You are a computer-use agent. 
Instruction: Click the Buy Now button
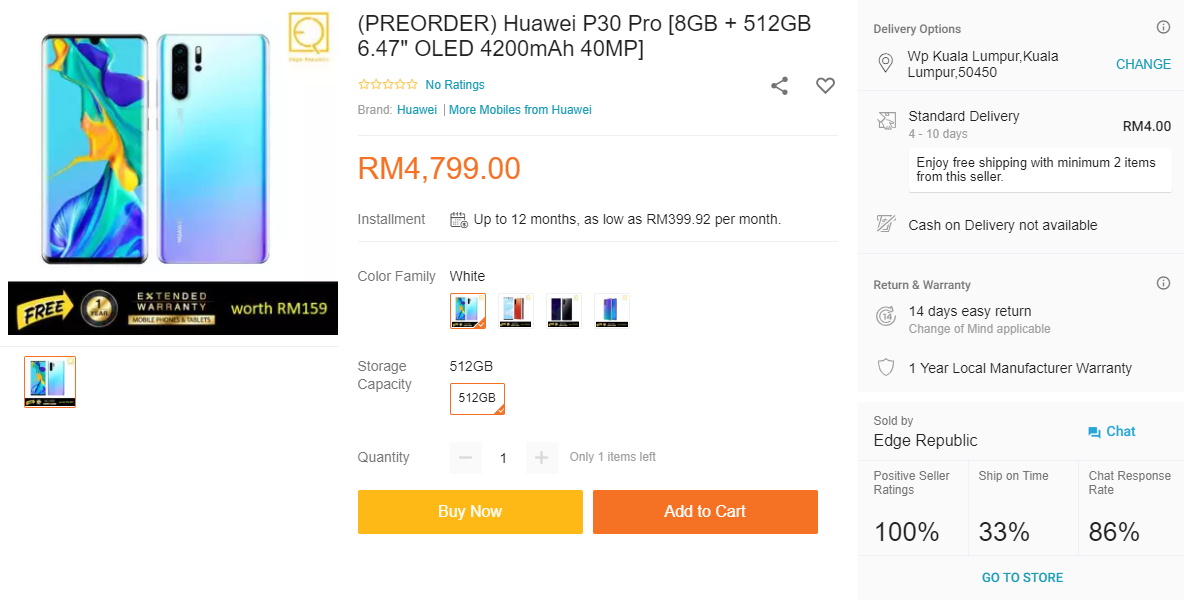[470, 512]
